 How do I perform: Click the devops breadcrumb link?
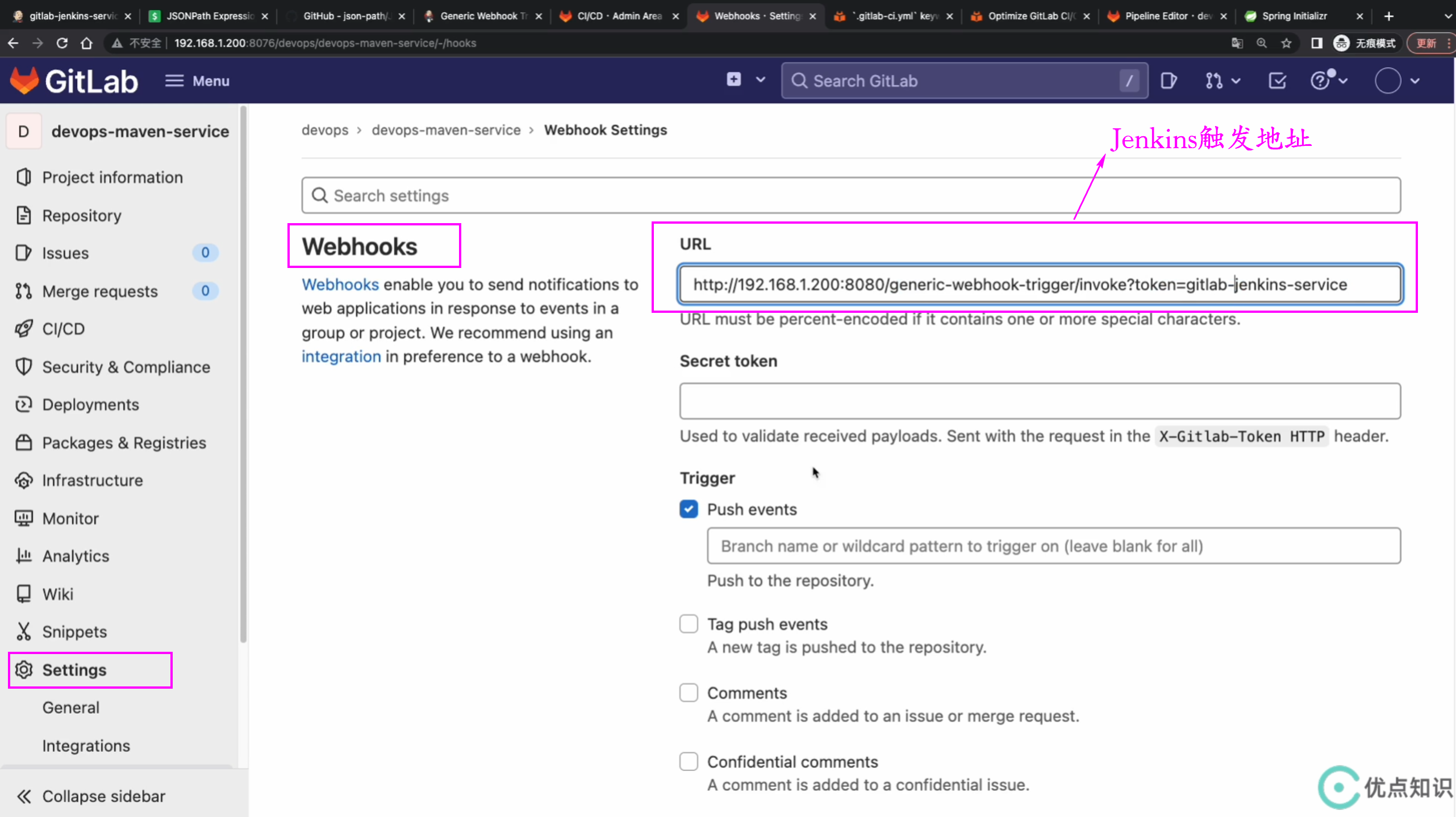point(325,130)
